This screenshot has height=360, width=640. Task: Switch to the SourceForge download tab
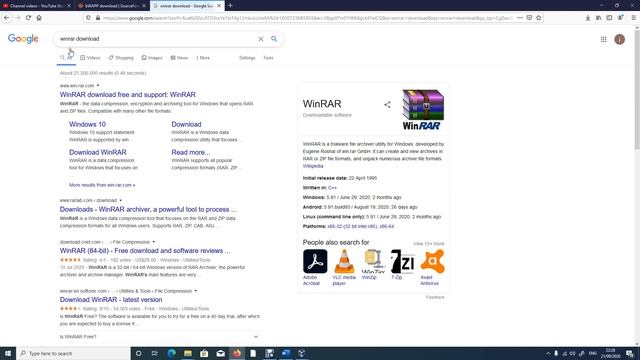pos(111,6)
